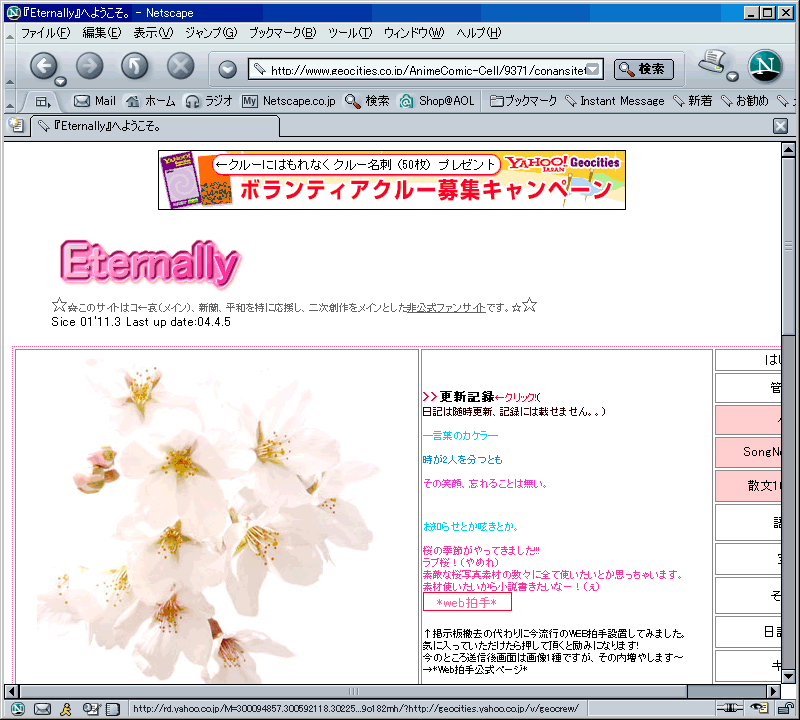Open the ヘルプ(H) menu
800x720 pixels.
pyautogui.click(x=479, y=33)
